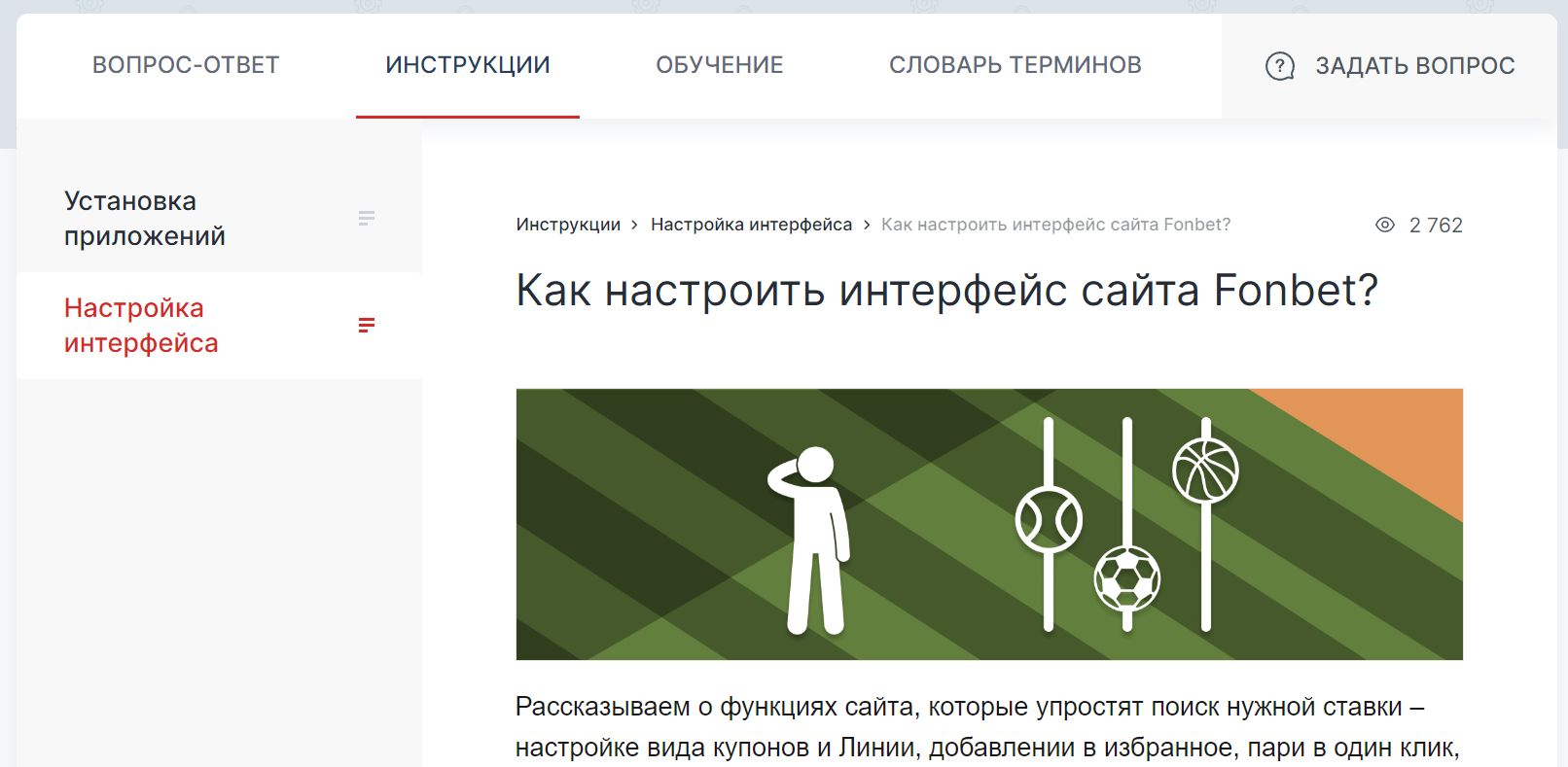Click the view count 2 762

pos(1436,226)
